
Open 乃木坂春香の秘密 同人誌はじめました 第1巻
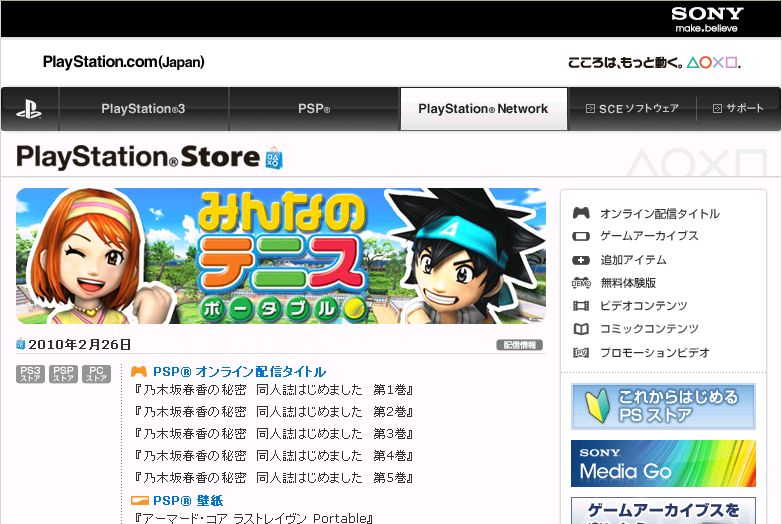(x=273, y=390)
